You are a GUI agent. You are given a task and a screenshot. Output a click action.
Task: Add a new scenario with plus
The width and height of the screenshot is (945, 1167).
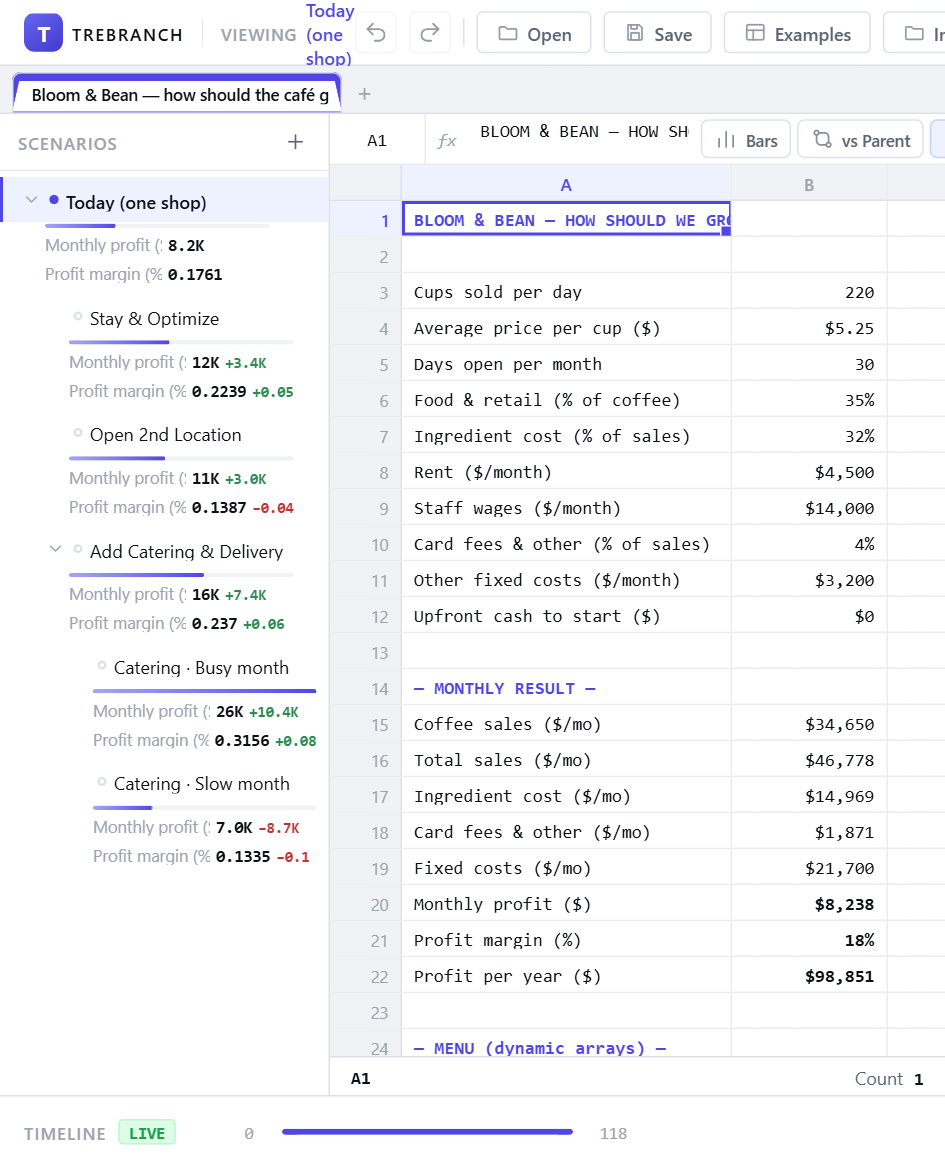click(295, 142)
